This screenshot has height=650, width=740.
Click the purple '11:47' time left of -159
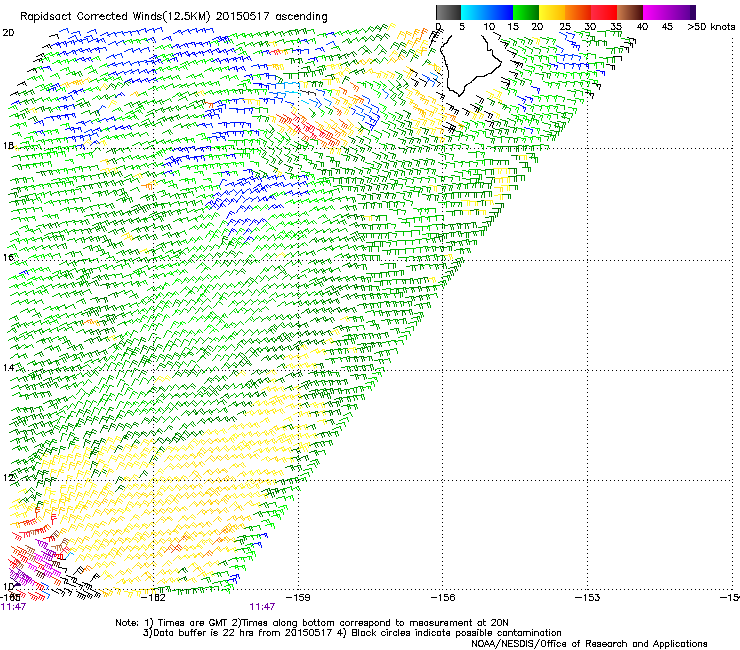262,607
